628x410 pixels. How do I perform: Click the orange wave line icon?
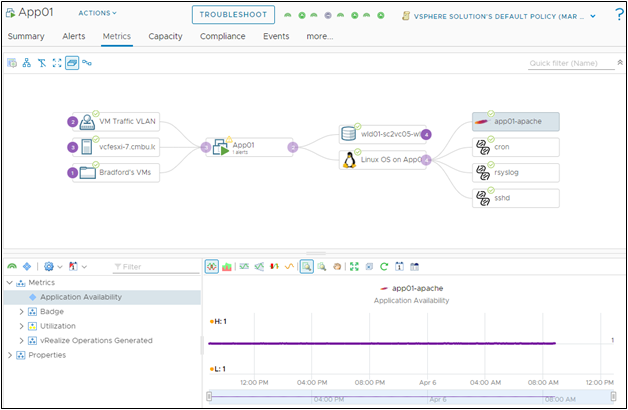[x=289, y=266]
